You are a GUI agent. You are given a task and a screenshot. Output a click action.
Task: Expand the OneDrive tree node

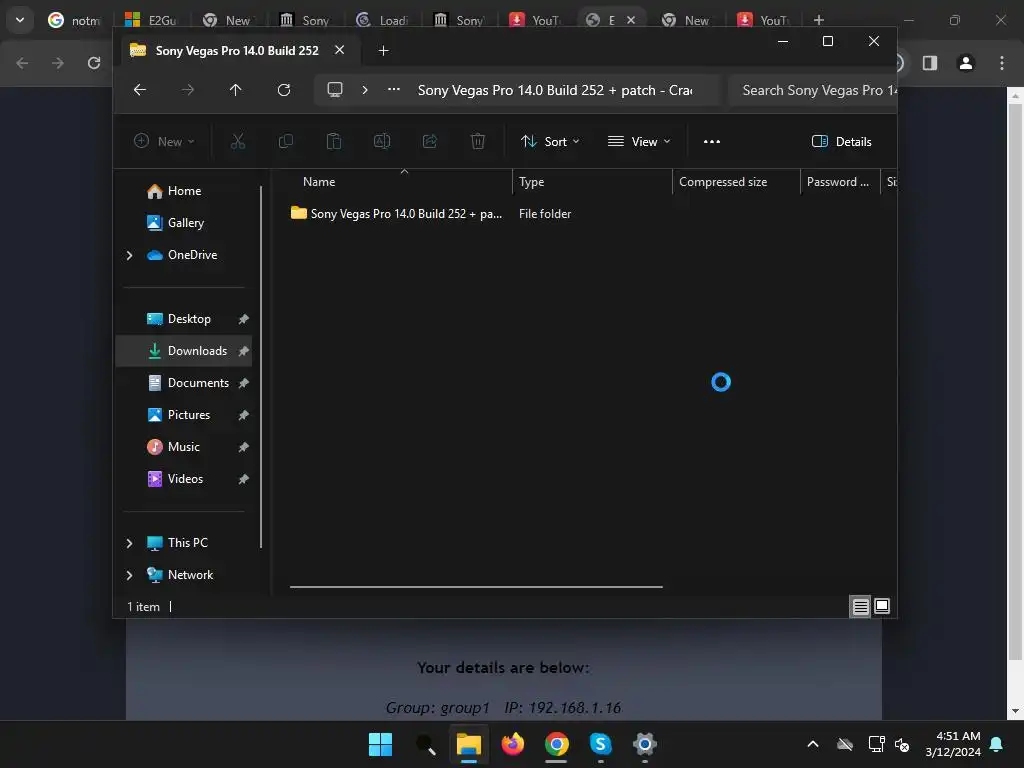(x=129, y=255)
